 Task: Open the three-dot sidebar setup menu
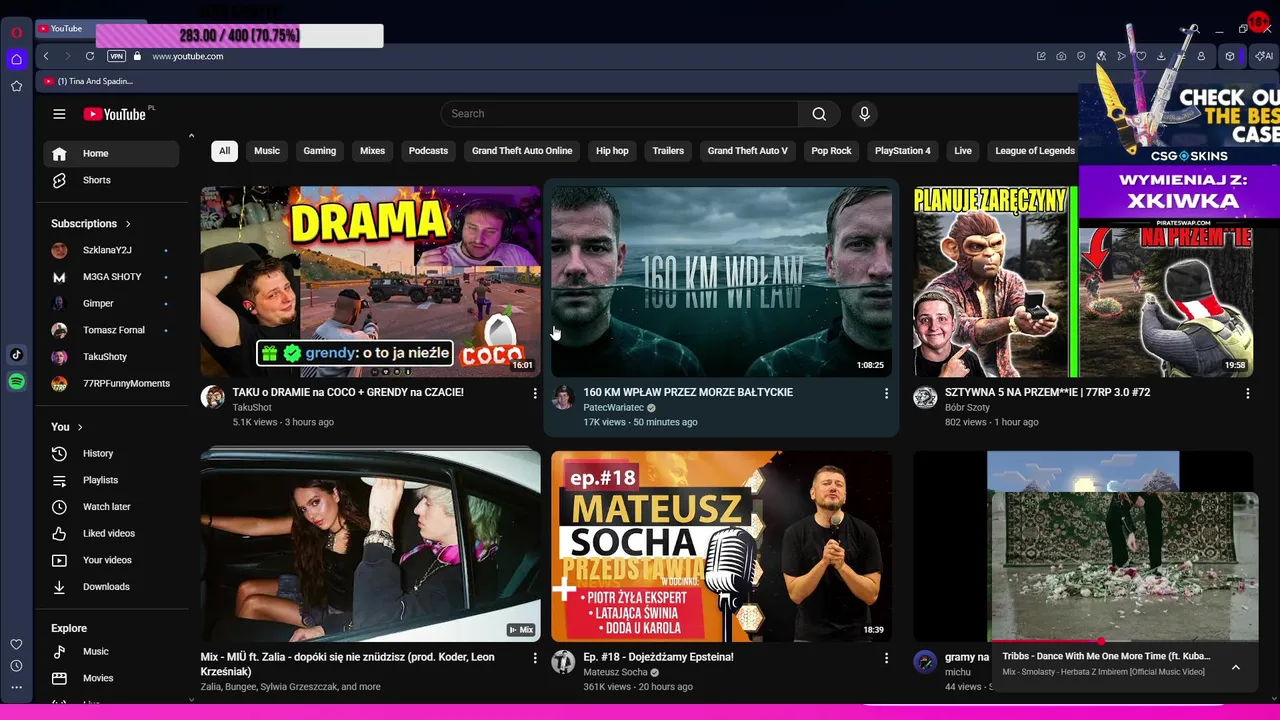tap(16, 688)
